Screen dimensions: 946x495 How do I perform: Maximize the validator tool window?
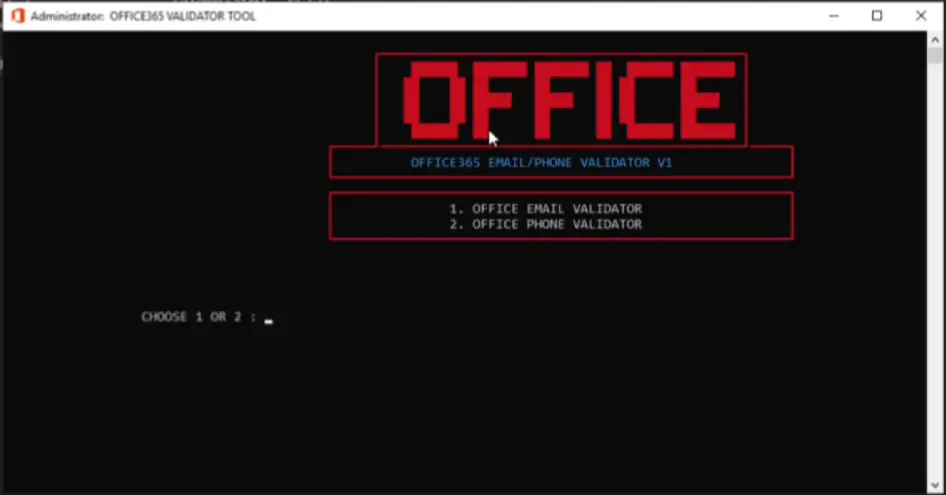click(x=877, y=16)
